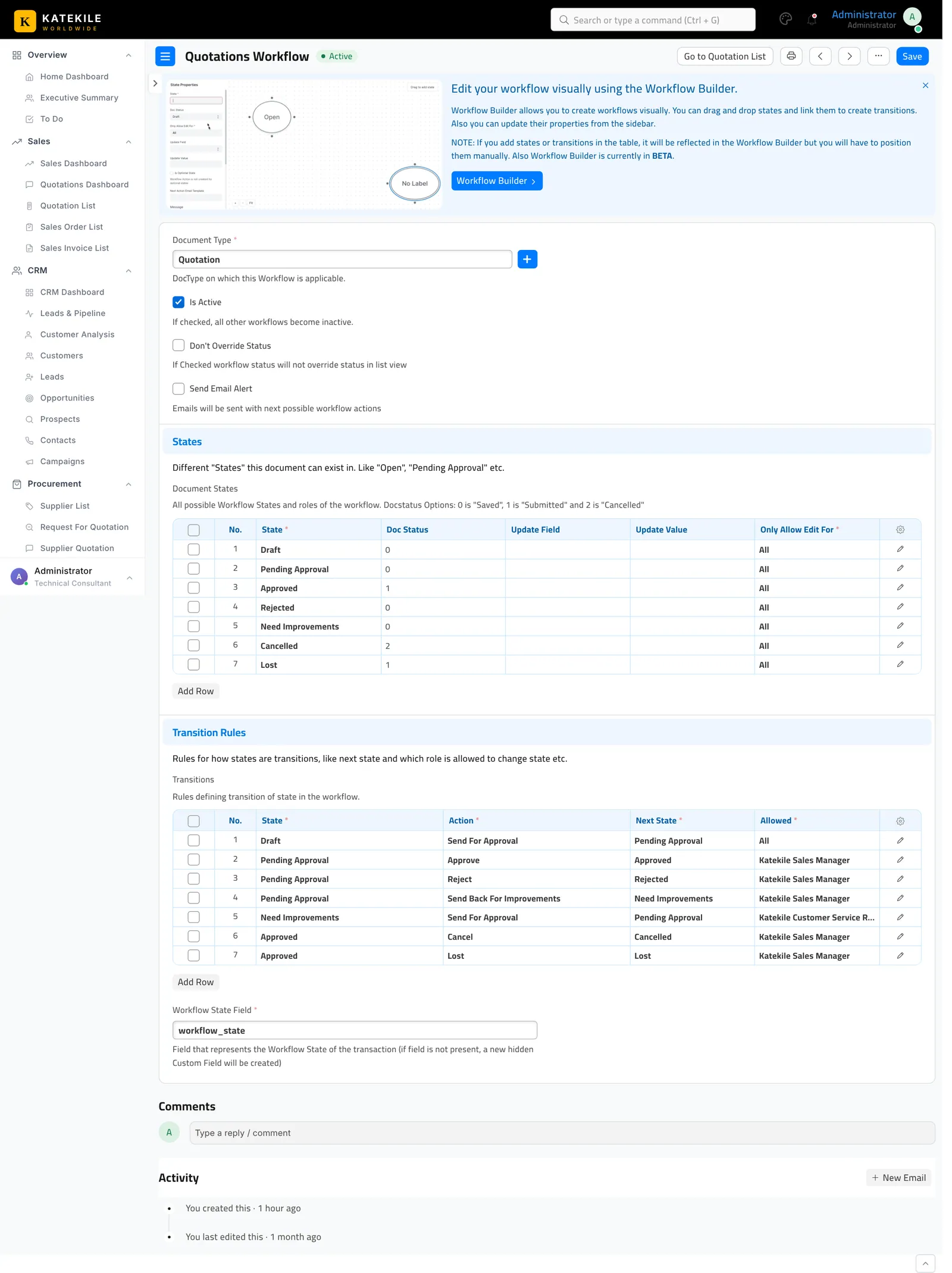Open Supplier Quotation in sidebar
Viewport: 952px width, 1273px height.
pos(77,548)
